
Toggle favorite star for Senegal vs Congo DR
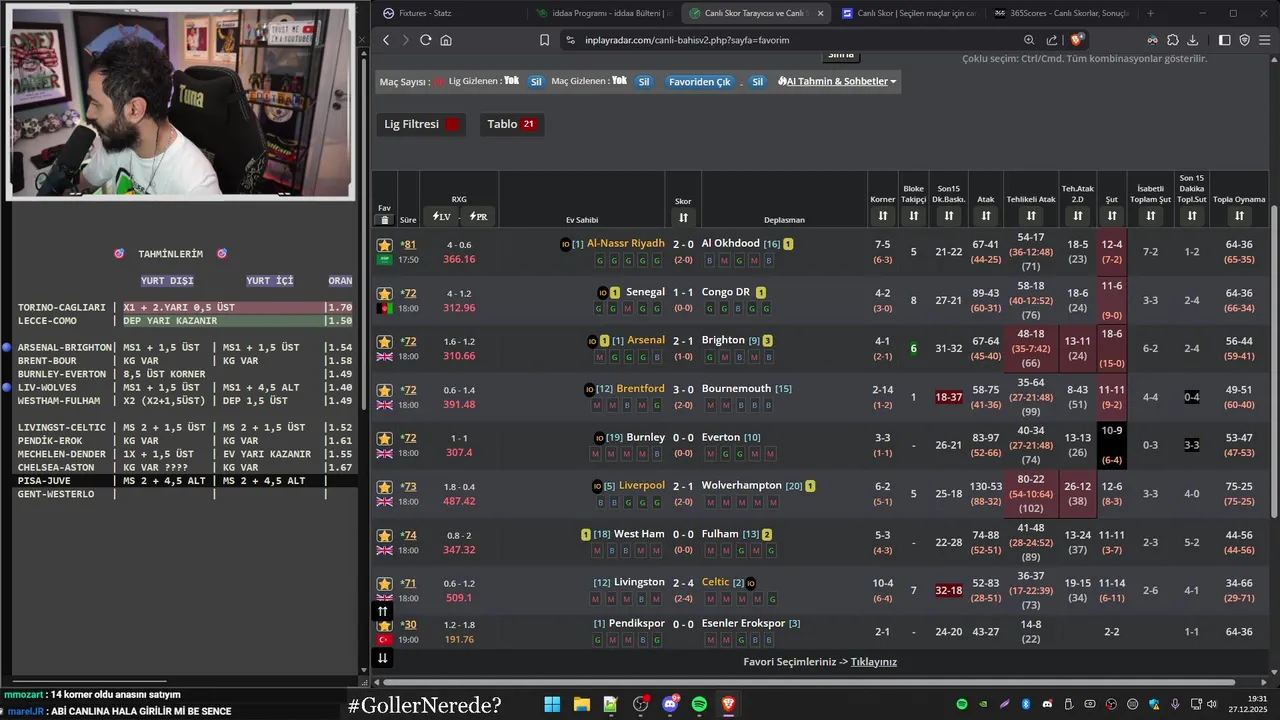click(384, 294)
